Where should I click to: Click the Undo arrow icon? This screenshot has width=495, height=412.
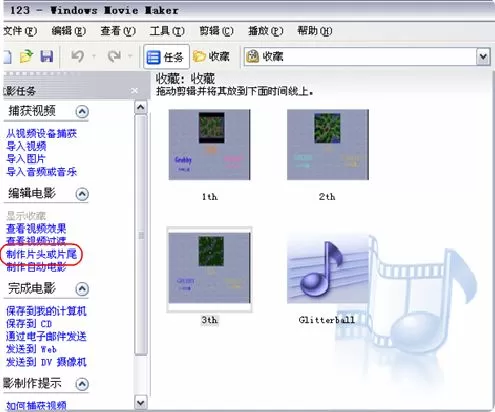click(77, 56)
